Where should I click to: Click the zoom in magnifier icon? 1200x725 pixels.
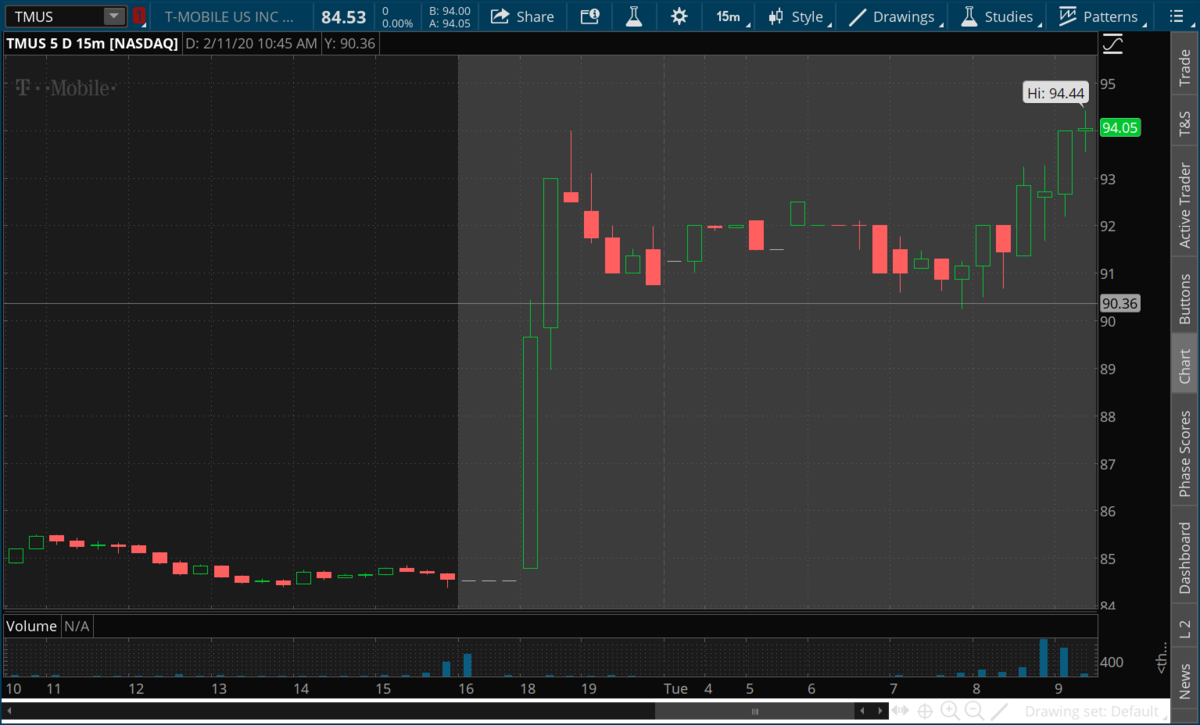point(950,711)
